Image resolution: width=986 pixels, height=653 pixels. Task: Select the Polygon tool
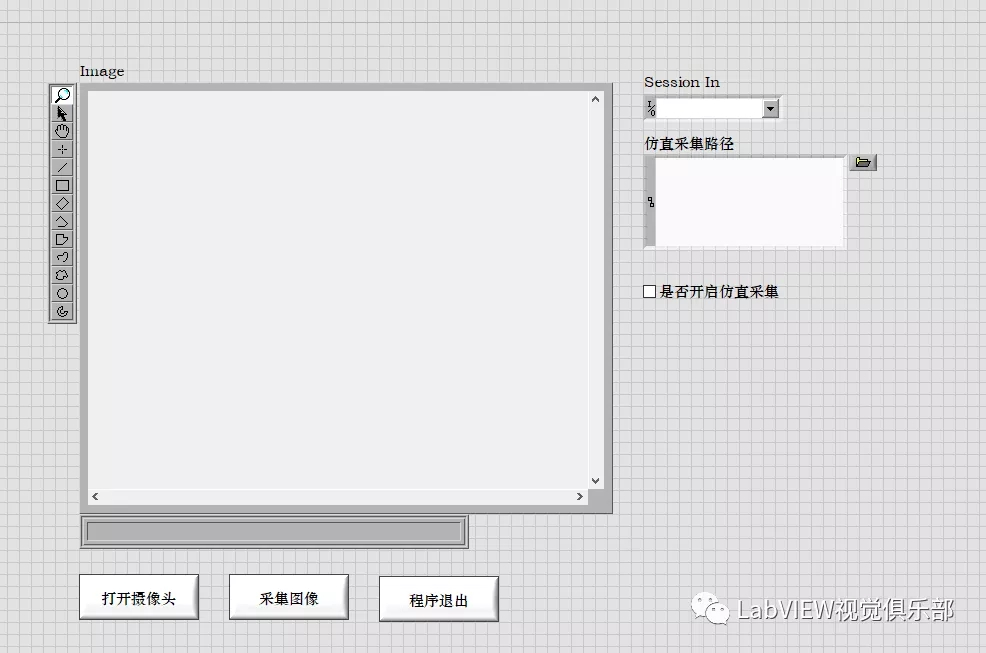[x=62, y=240]
